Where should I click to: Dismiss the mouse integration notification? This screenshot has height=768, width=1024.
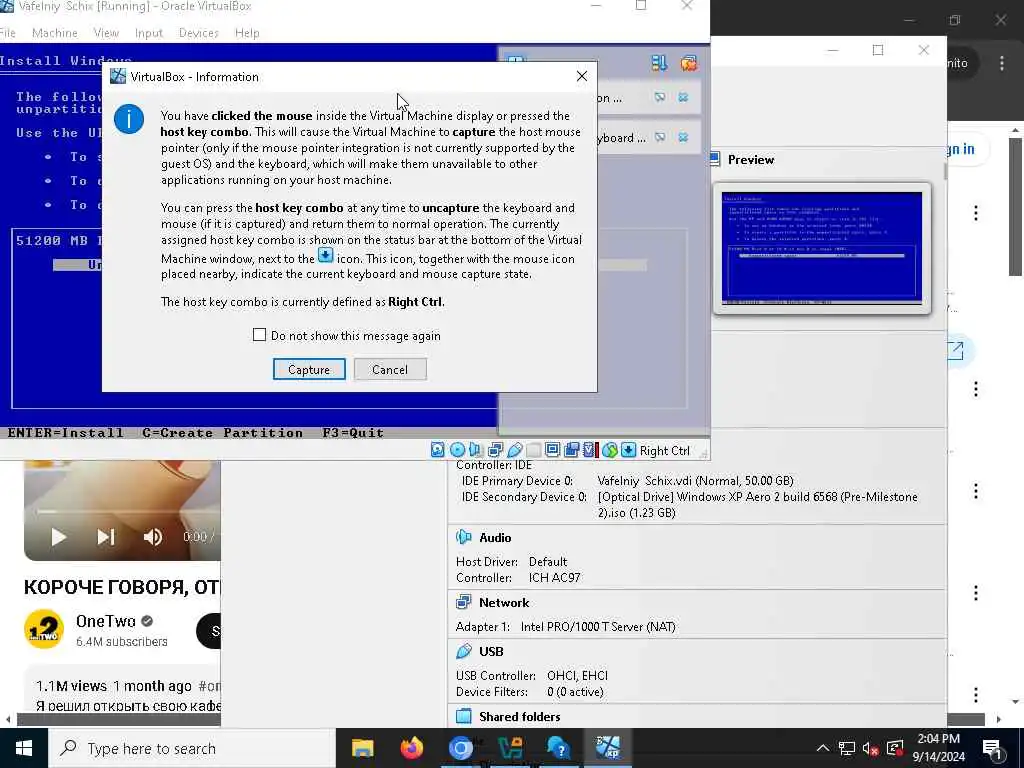pyautogui.click(x=683, y=97)
